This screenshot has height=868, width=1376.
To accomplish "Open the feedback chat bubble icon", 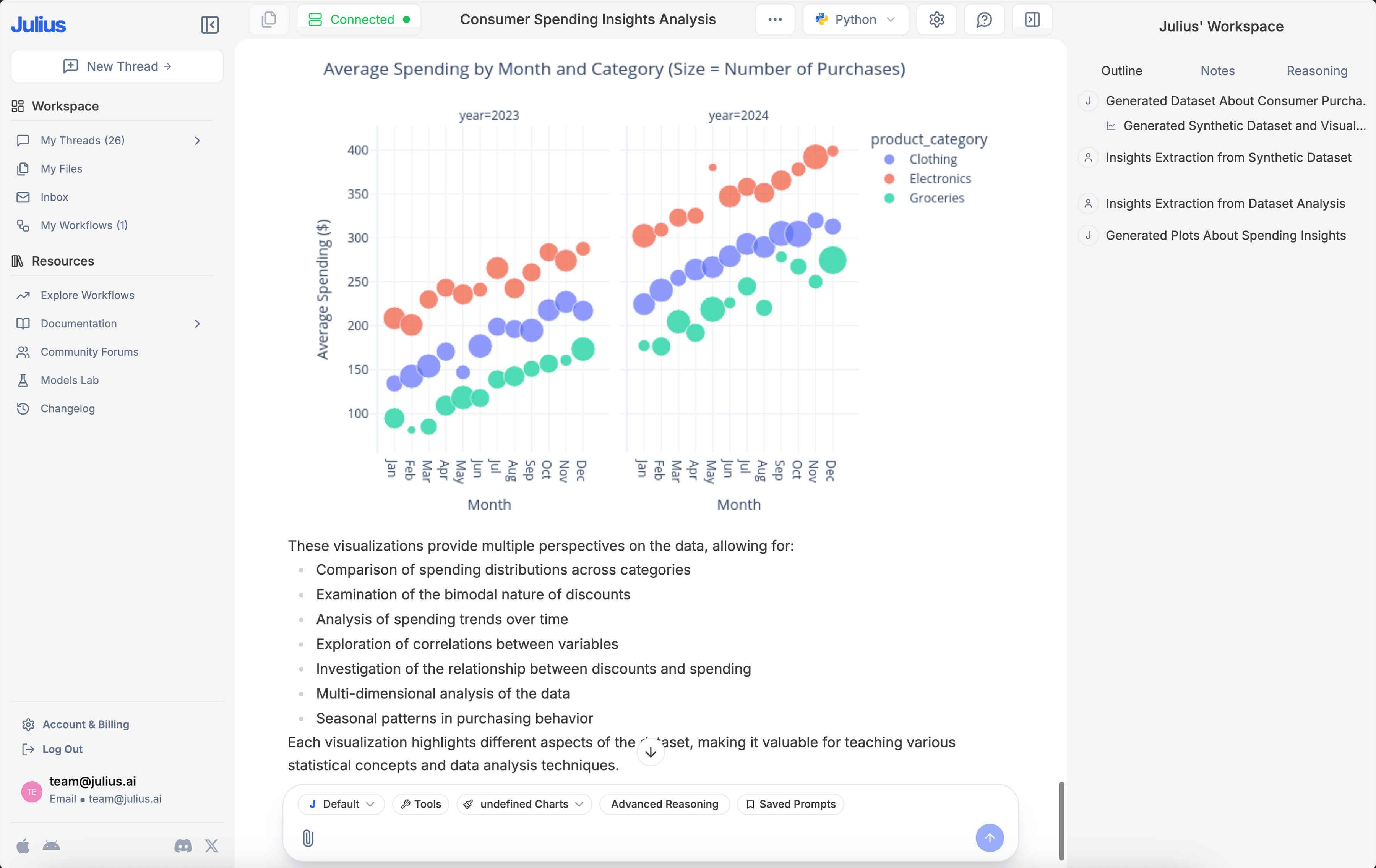I will [983, 19].
